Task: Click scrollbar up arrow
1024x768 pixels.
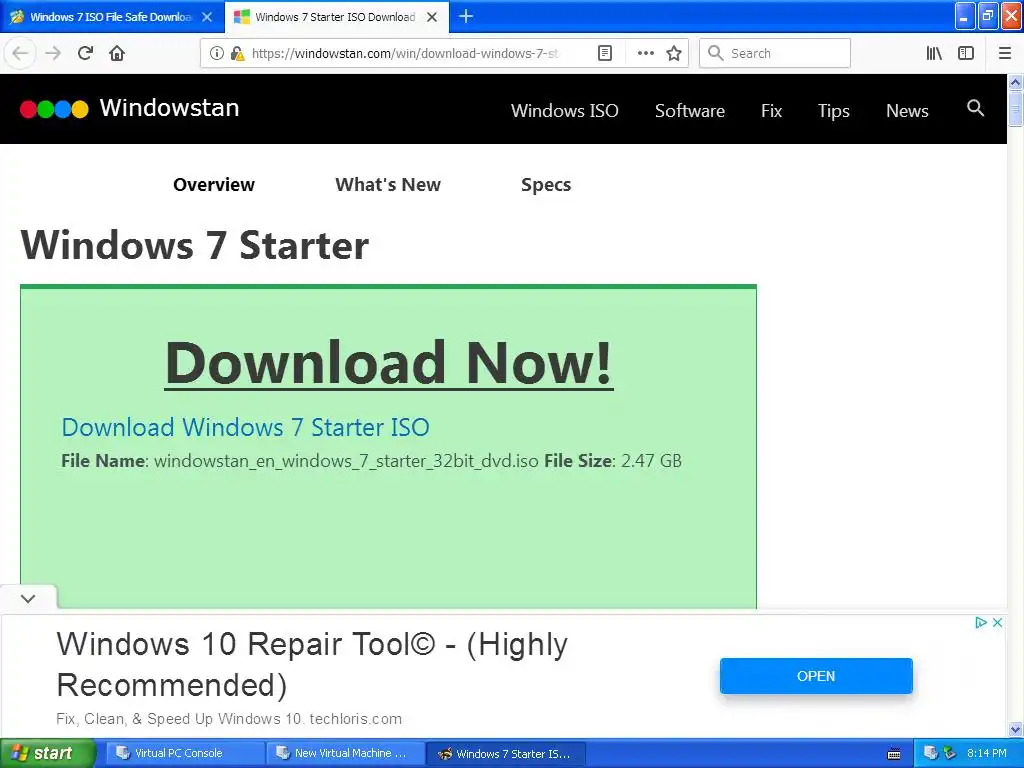Action: tap(1015, 82)
